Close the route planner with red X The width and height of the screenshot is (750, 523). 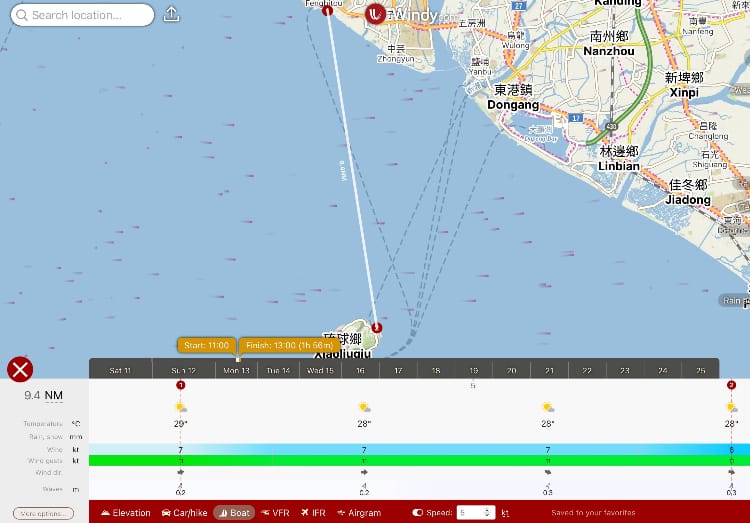[x=20, y=369]
